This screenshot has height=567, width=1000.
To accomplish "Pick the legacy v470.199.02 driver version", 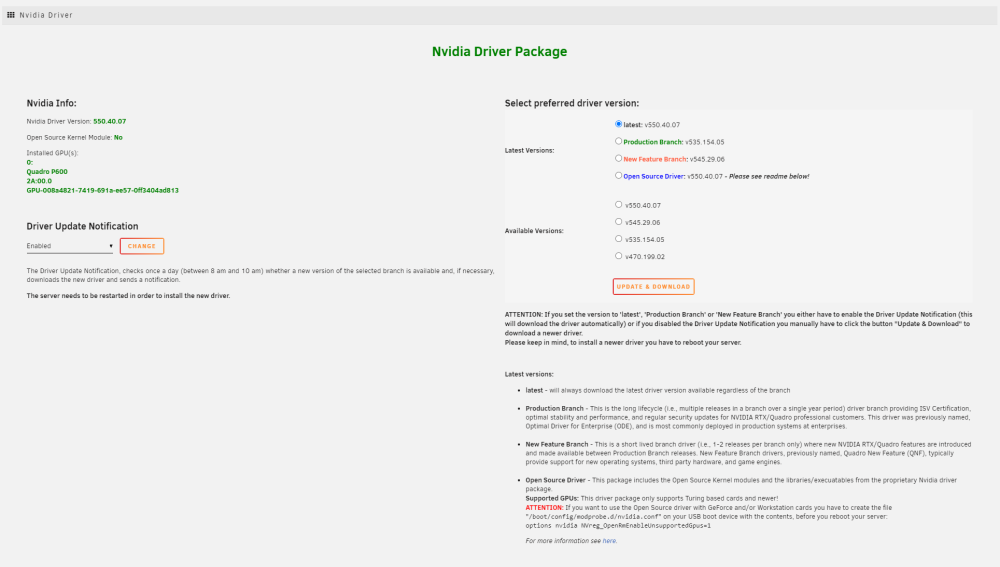I will 618,256.
